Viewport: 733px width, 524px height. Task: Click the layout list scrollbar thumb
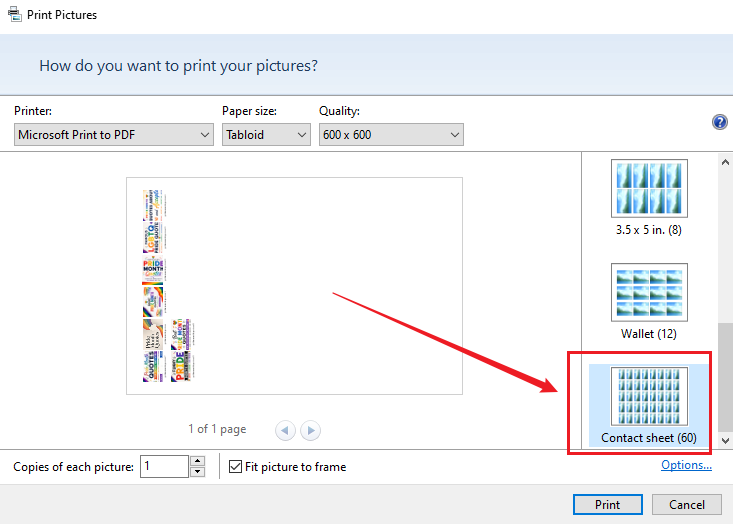point(725,377)
